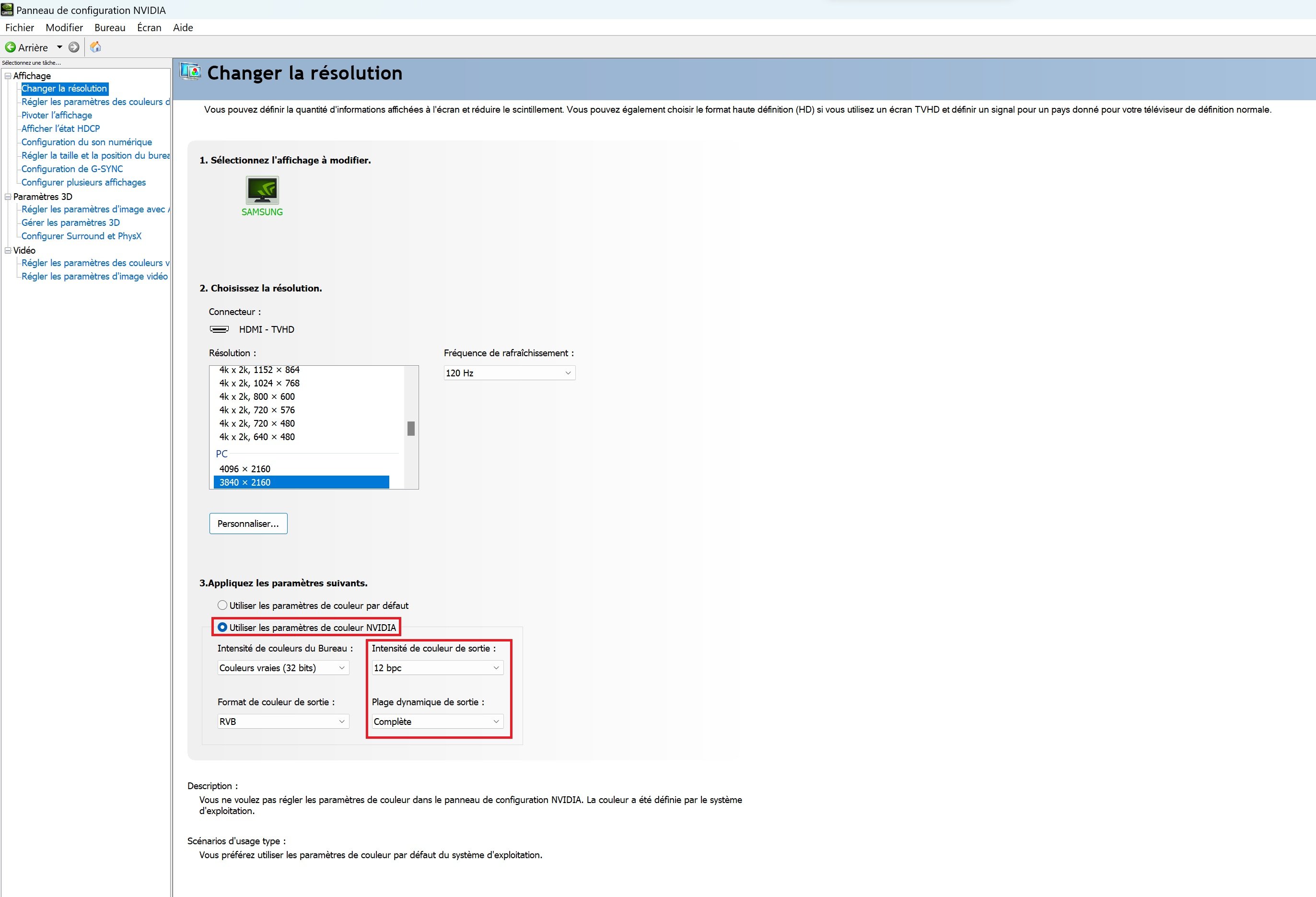
Task: Collapse the Affichage tree section
Action: pyautogui.click(x=8, y=76)
